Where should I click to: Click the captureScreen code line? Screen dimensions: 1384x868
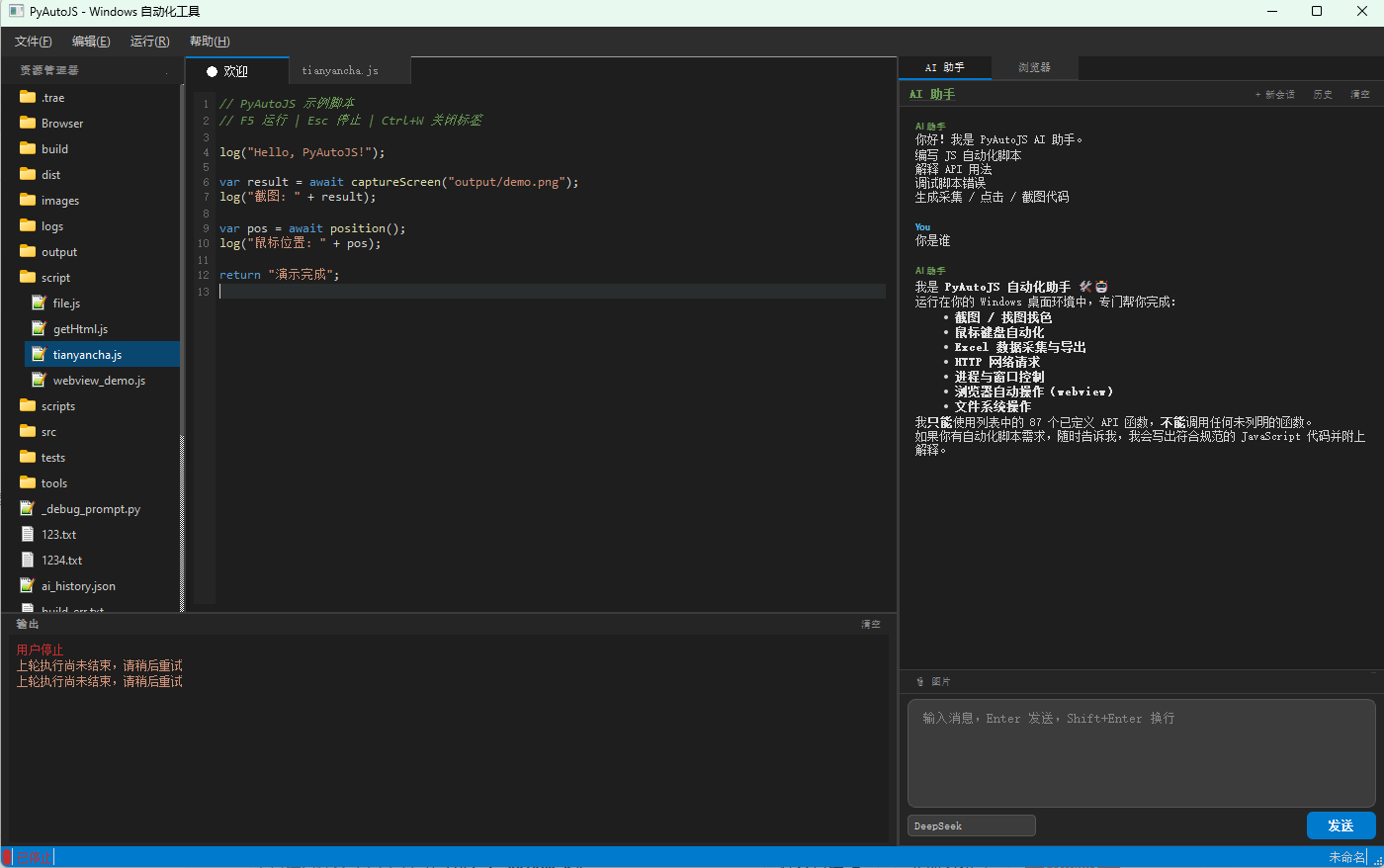pos(398,182)
